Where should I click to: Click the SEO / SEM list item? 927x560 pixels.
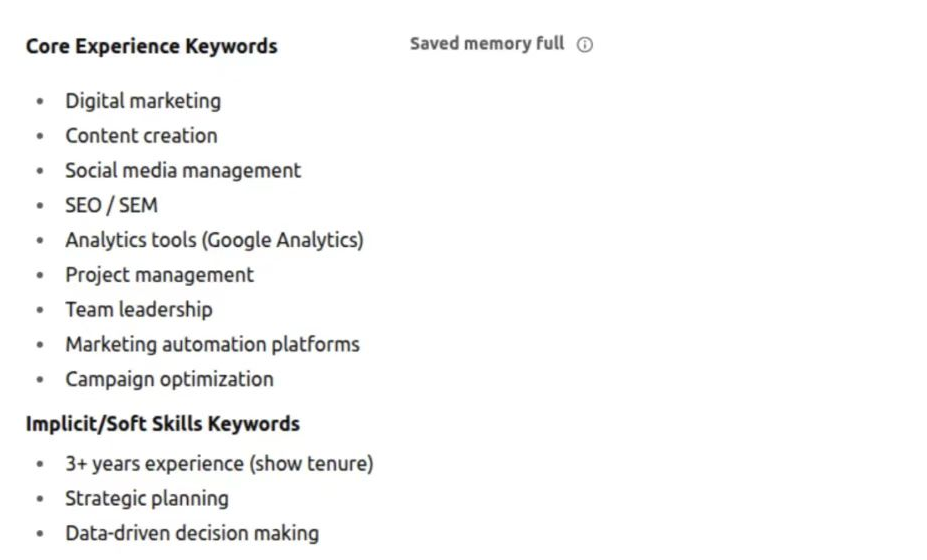(x=112, y=205)
